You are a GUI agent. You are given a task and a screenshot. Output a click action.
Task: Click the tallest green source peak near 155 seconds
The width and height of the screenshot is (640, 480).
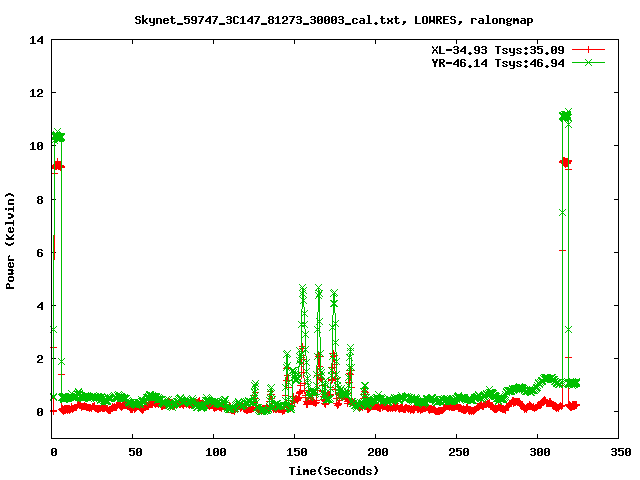click(x=302, y=290)
